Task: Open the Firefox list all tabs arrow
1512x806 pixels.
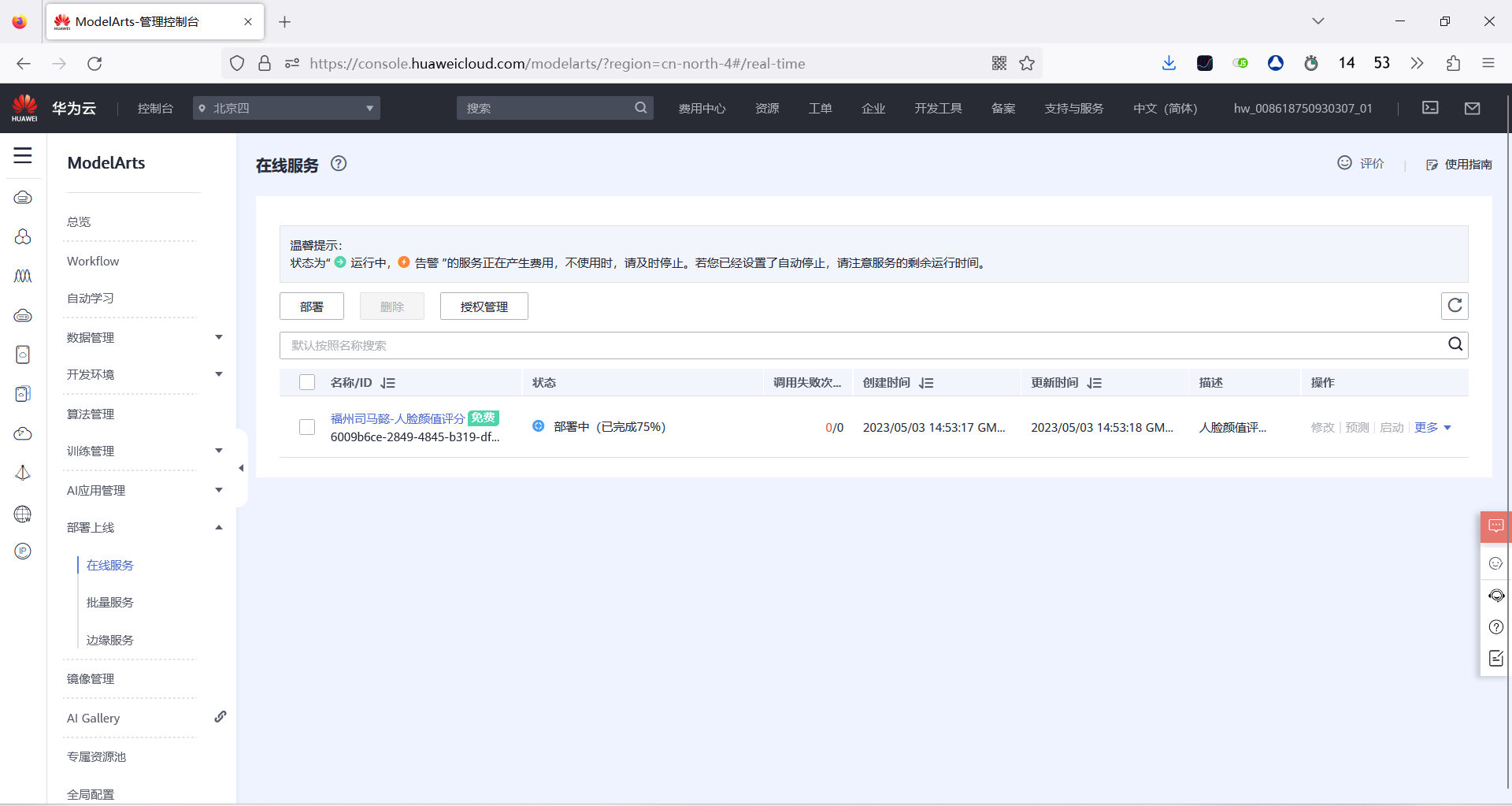Action: coord(1318,21)
